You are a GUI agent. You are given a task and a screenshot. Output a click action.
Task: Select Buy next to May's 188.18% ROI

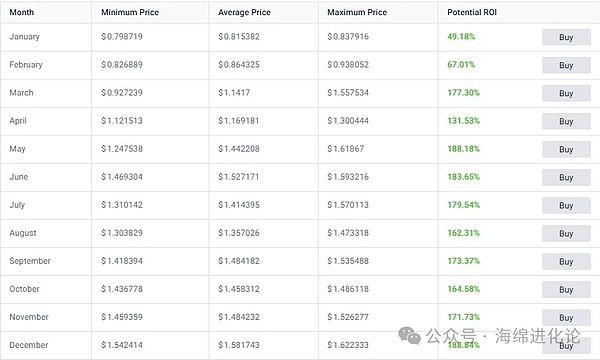566,149
